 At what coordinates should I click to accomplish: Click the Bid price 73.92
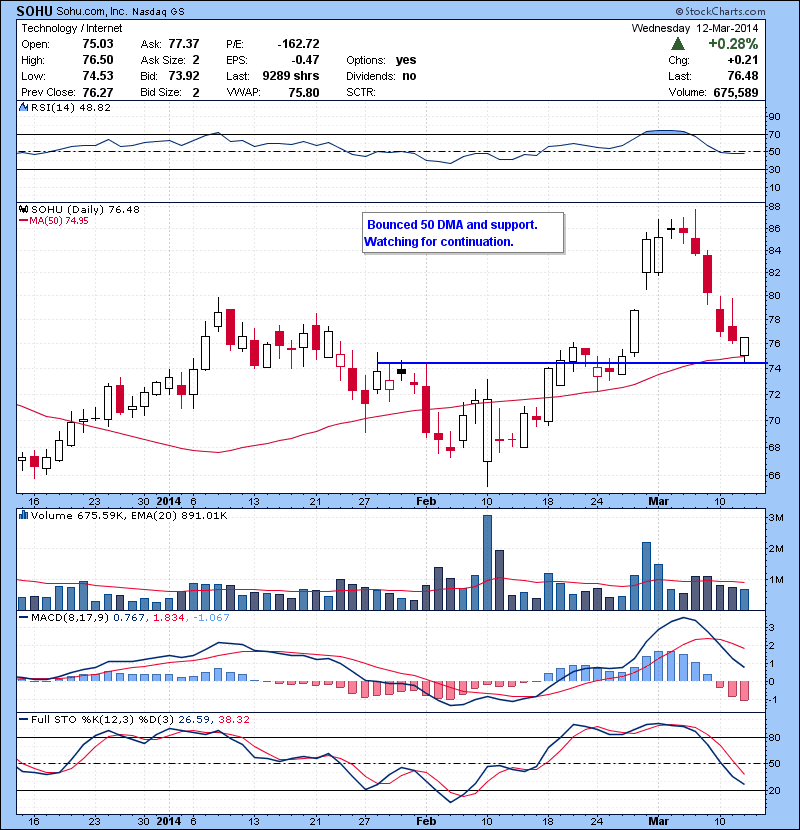point(184,76)
